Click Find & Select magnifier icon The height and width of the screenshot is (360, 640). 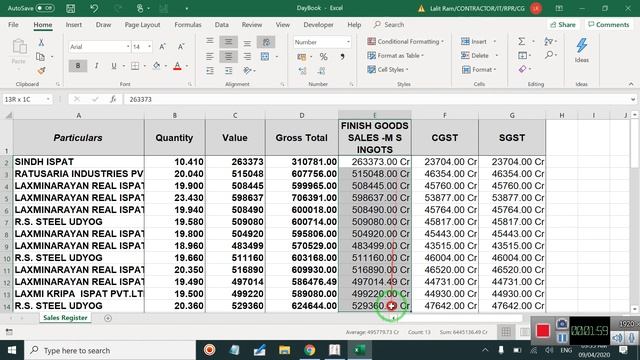[549, 55]
